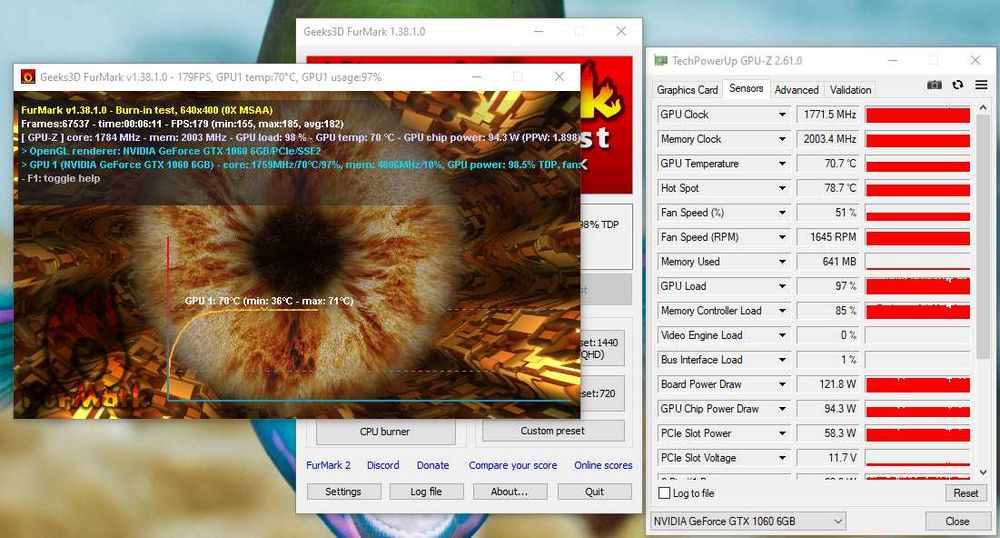1000x538 pixels.
Task: Click the GPU-Z sensor list scrollbar thumb
Action: pos(983,236)
